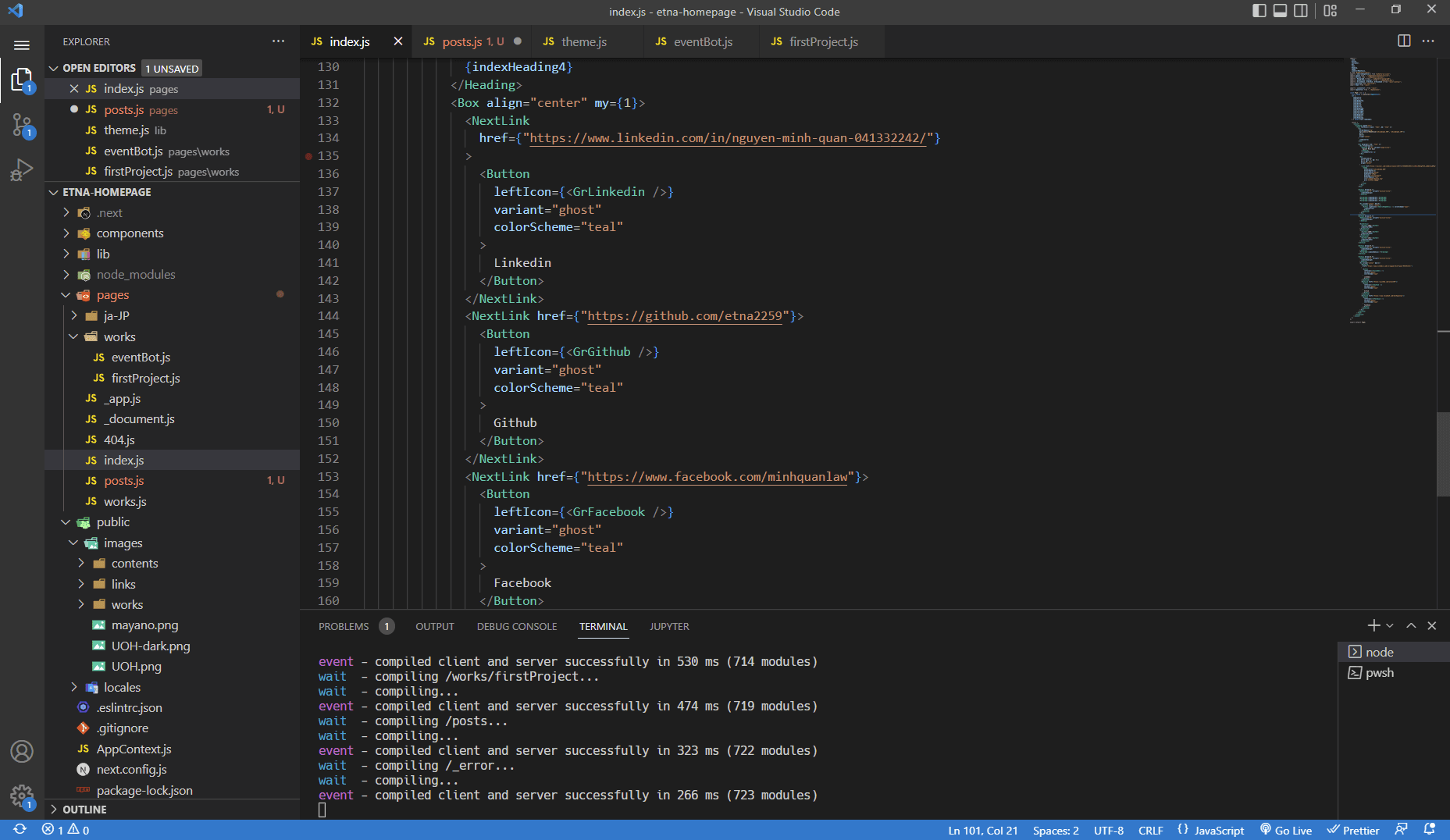Click the feedback status icon
1450x840 pixels.
[1402, 830]
